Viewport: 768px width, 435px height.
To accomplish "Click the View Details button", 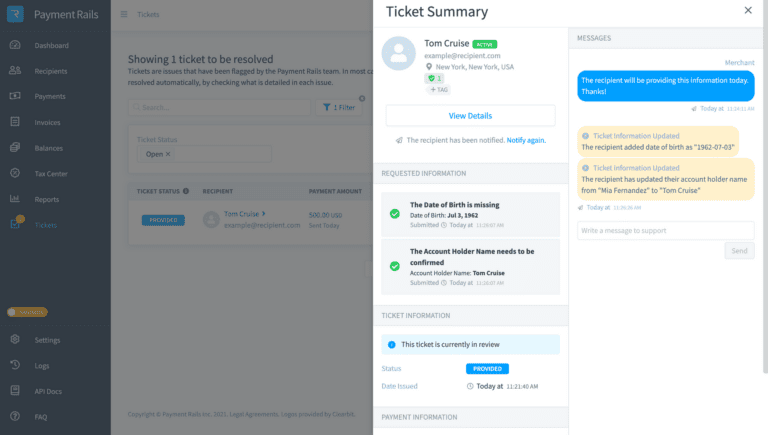I will coord(470,116).
